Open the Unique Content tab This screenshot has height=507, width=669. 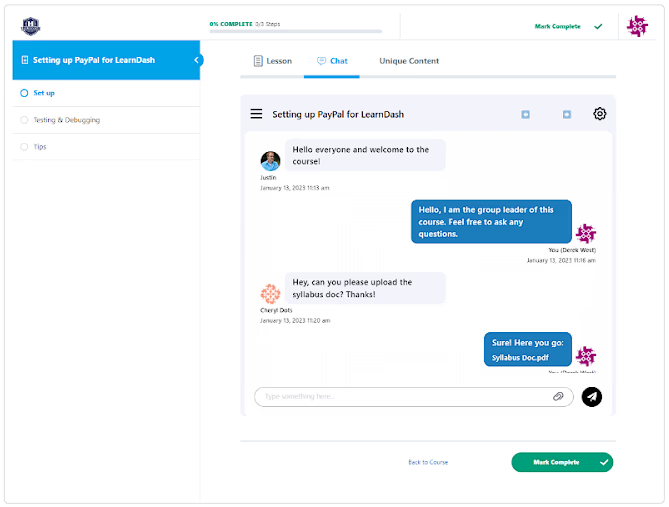[409, 61]
